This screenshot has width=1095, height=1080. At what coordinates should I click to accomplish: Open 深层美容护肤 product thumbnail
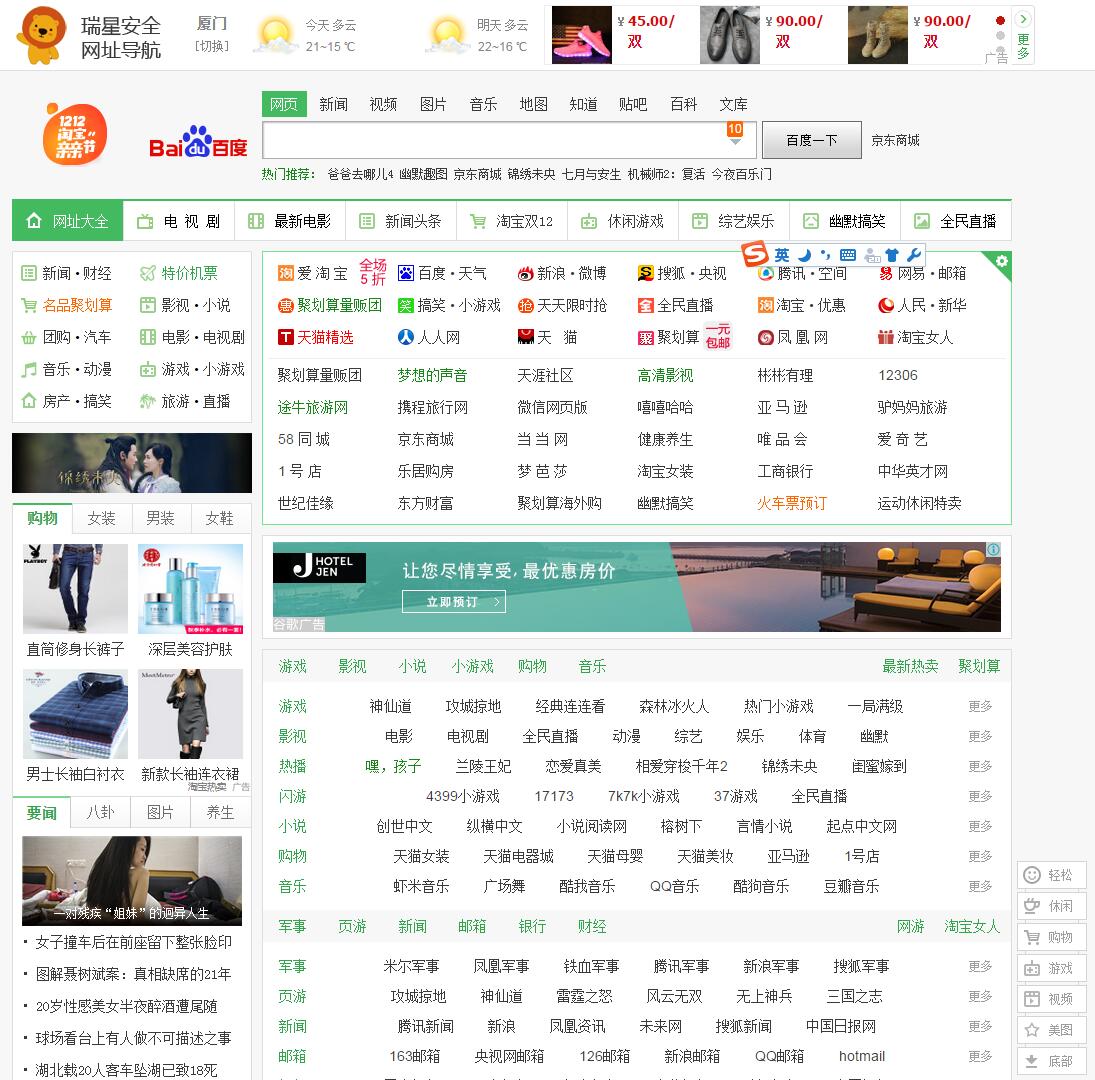pyautogui.click(x=191, y=589)
